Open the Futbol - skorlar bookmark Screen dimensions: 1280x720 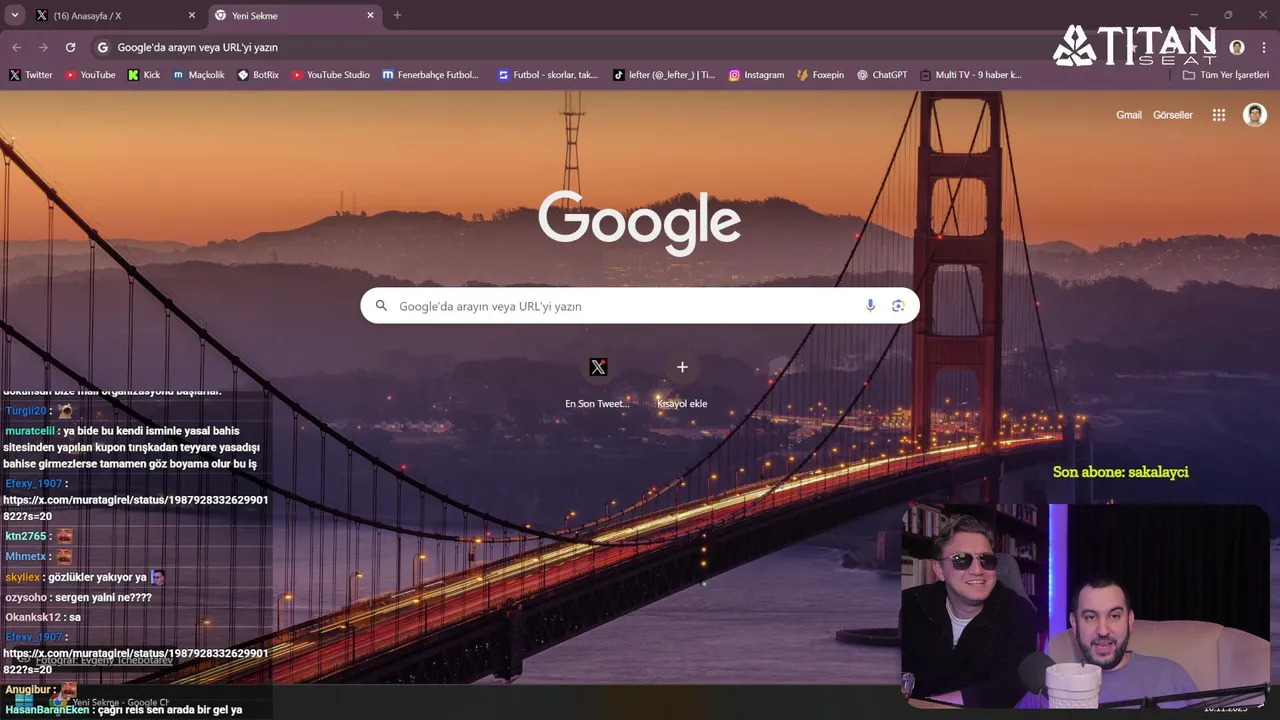548,75
